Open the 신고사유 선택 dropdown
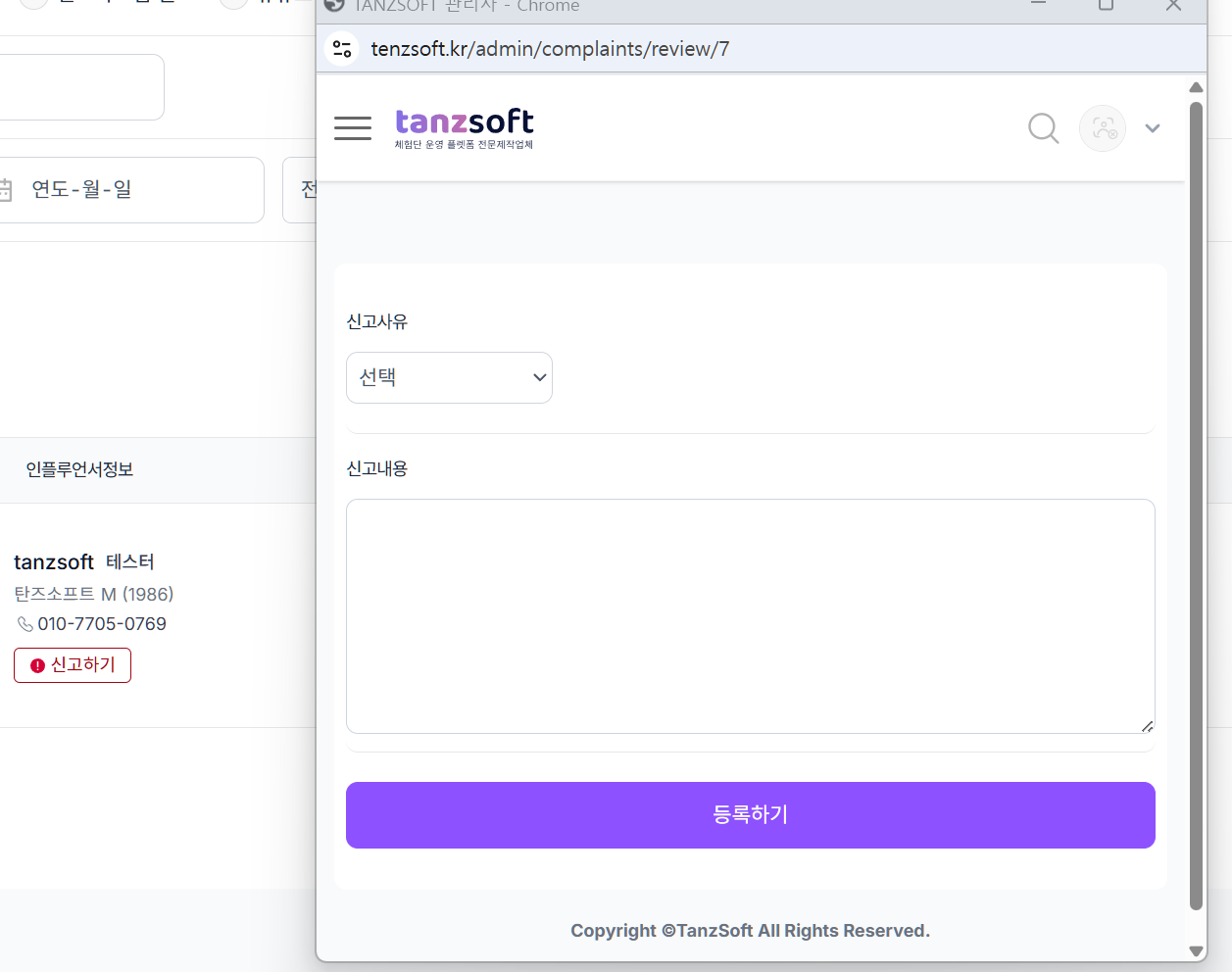 (x=449, y=377)
